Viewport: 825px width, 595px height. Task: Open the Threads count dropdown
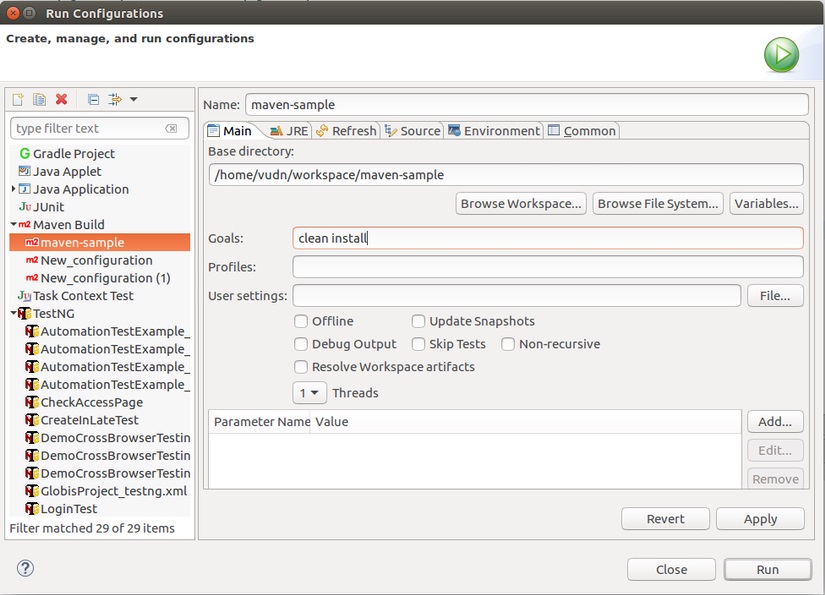coord(310,393)
